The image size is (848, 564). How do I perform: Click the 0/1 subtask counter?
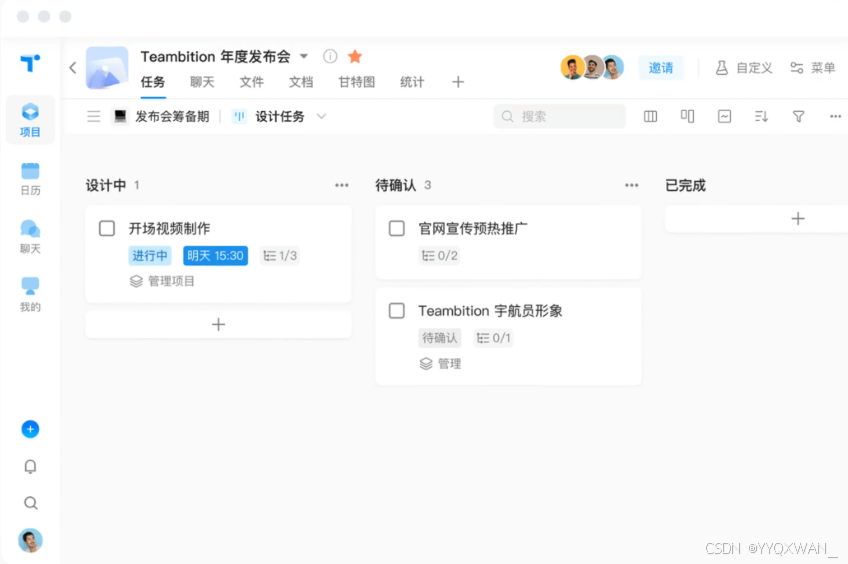(493, 338)
